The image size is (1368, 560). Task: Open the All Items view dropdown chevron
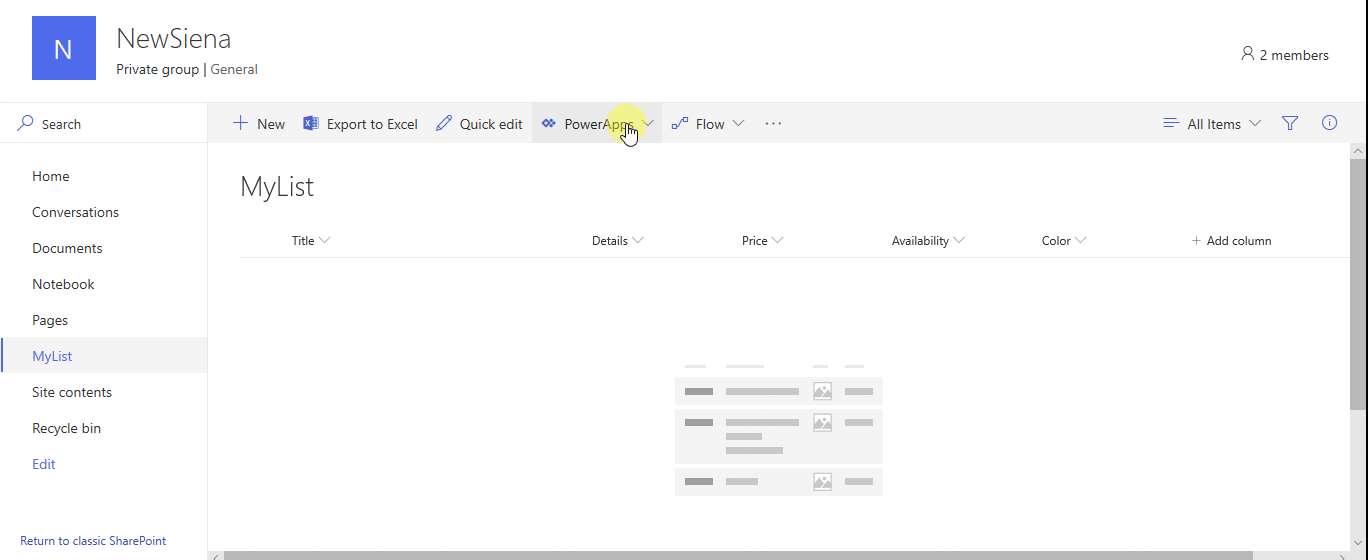click(1255, 123)
